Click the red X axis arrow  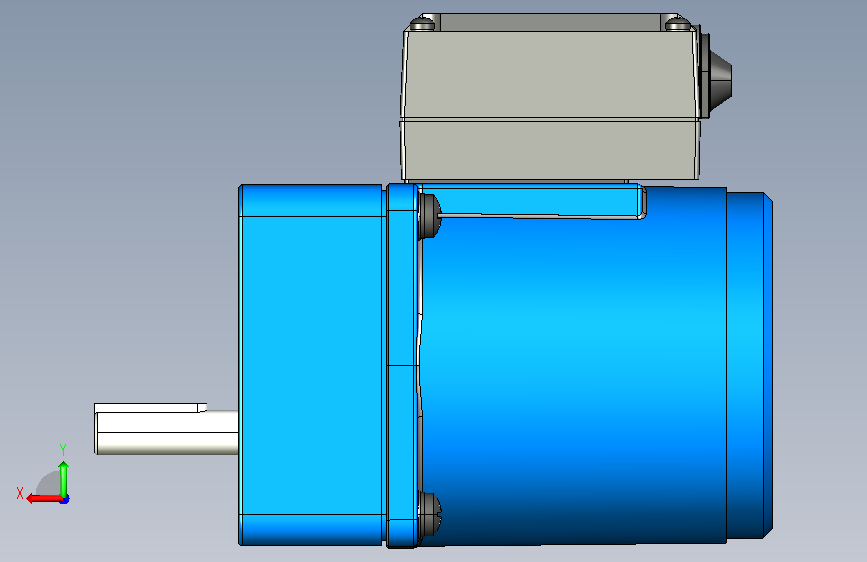(x=44, y=499)
